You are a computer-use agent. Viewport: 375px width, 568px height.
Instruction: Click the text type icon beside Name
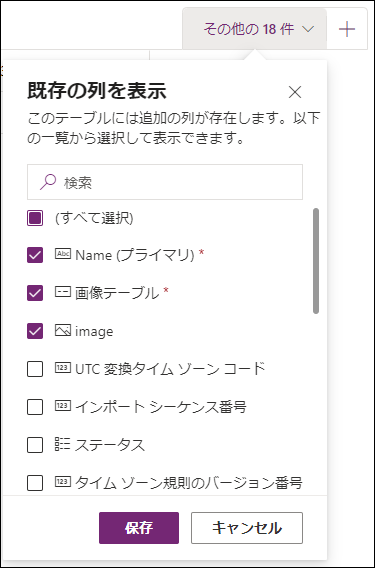pyautogui.click(x=63, y=254)
